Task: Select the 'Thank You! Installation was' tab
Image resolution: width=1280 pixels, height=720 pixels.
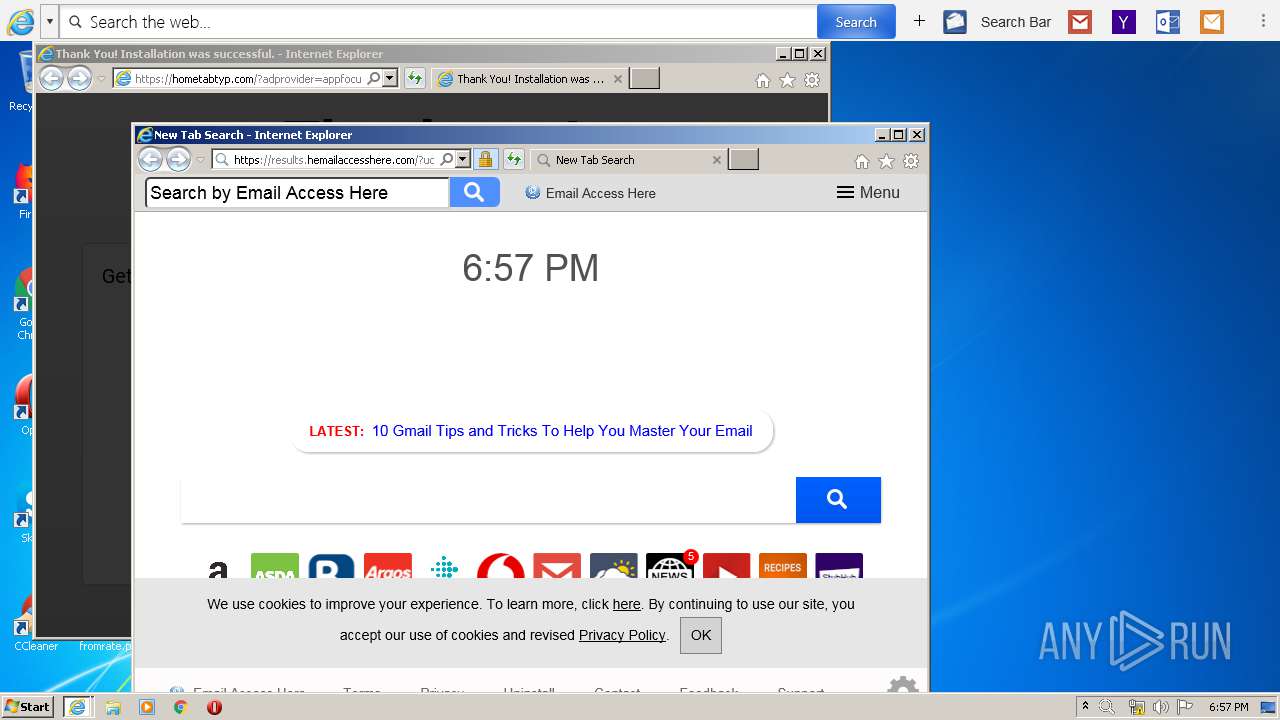Action: (530, 79)
